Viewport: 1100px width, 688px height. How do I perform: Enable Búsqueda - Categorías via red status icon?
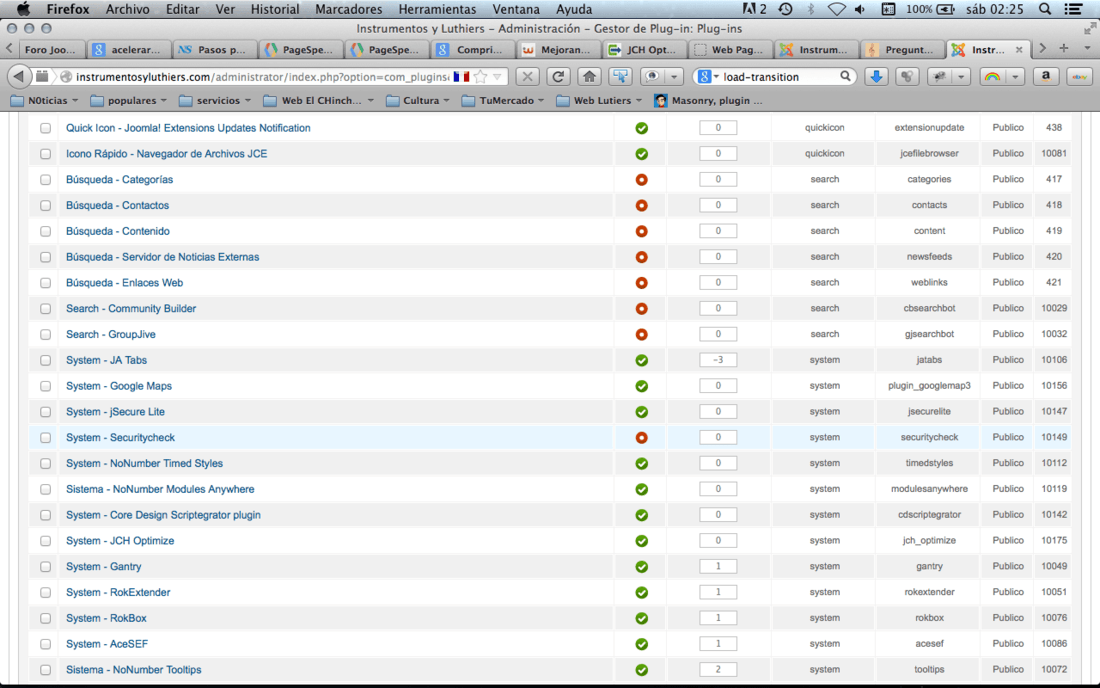641,180
